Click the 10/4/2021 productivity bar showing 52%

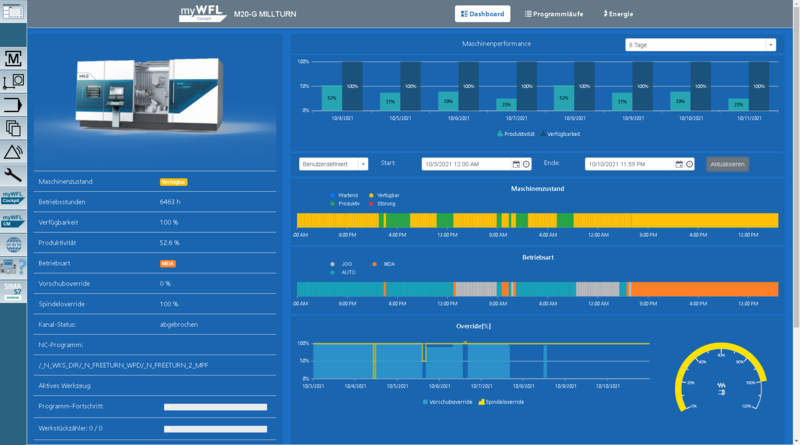pyautogui.click(x=332, y=98)
